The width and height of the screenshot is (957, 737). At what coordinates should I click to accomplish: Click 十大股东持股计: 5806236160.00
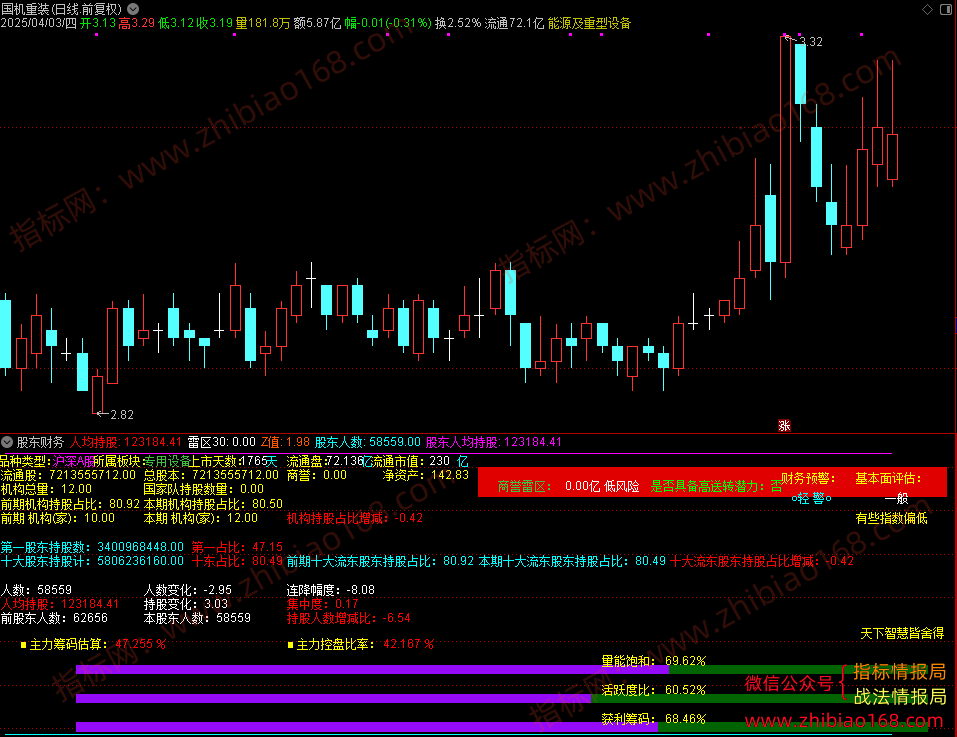[92, 561]
